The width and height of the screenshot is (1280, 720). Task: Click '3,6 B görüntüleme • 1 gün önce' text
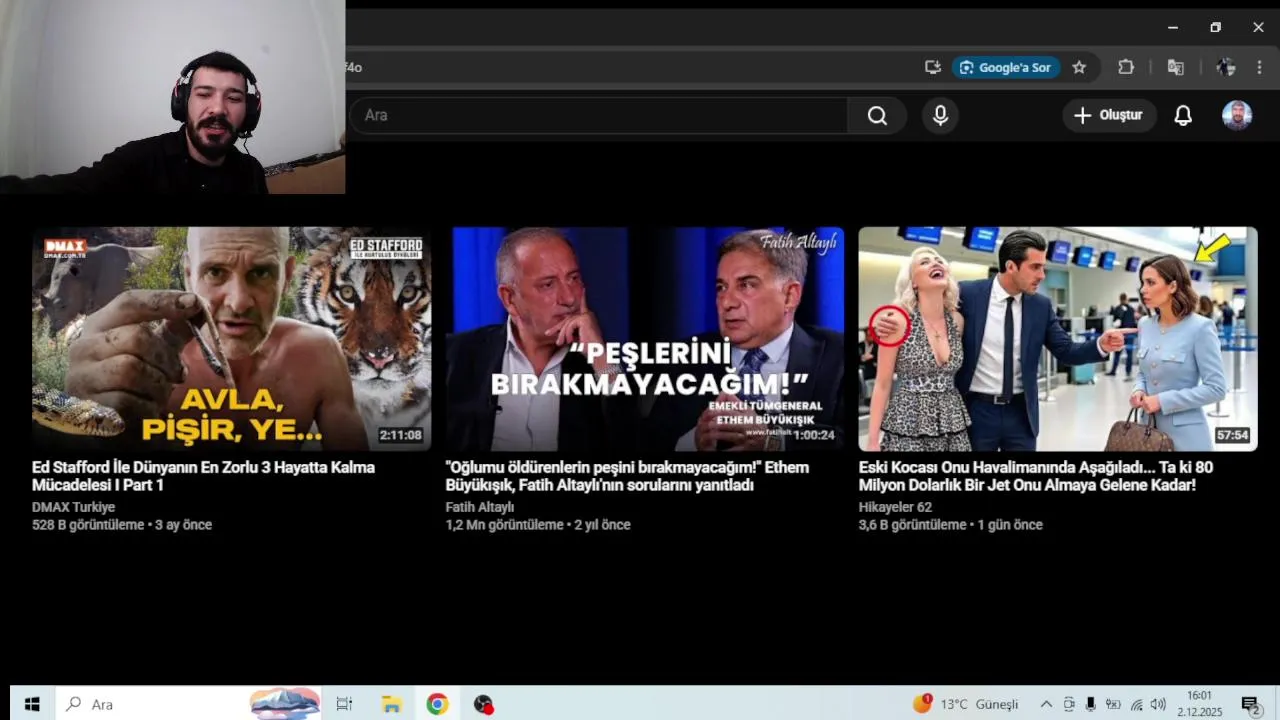(x=950, y=525)
